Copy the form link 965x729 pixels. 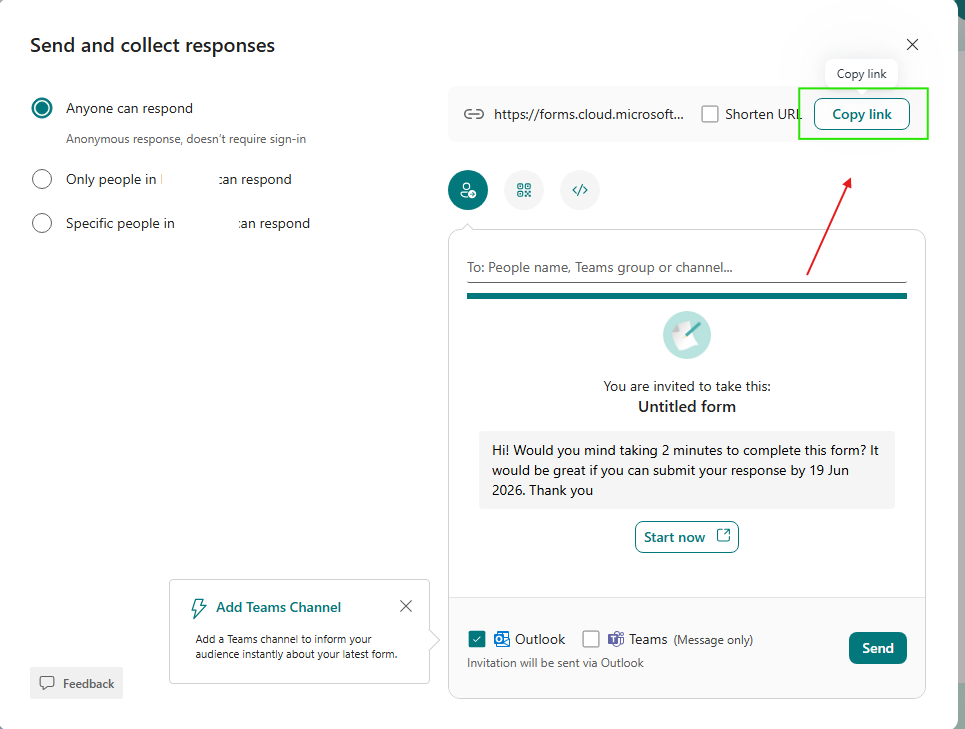point(862,114)
